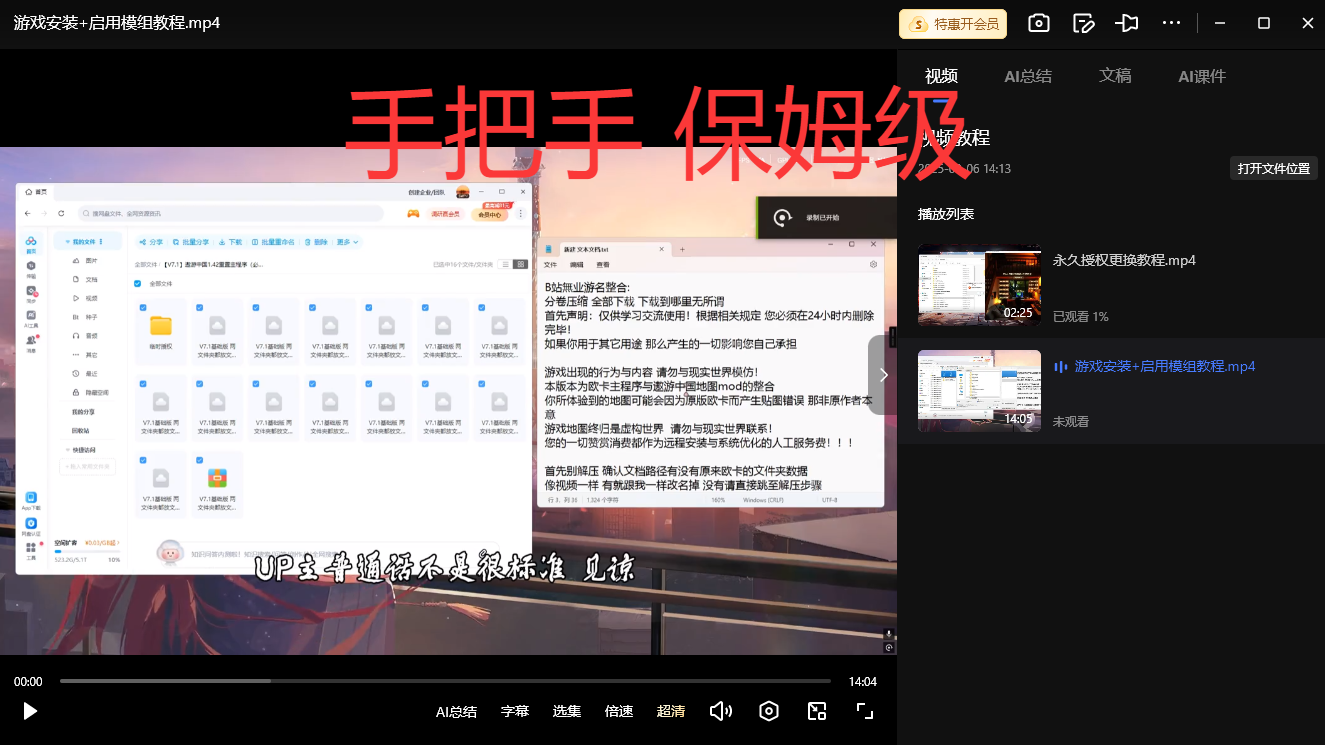The image size is (1325, 745).
Task: Open the 选集 episode selection list
Action: [x=567, y=711]
